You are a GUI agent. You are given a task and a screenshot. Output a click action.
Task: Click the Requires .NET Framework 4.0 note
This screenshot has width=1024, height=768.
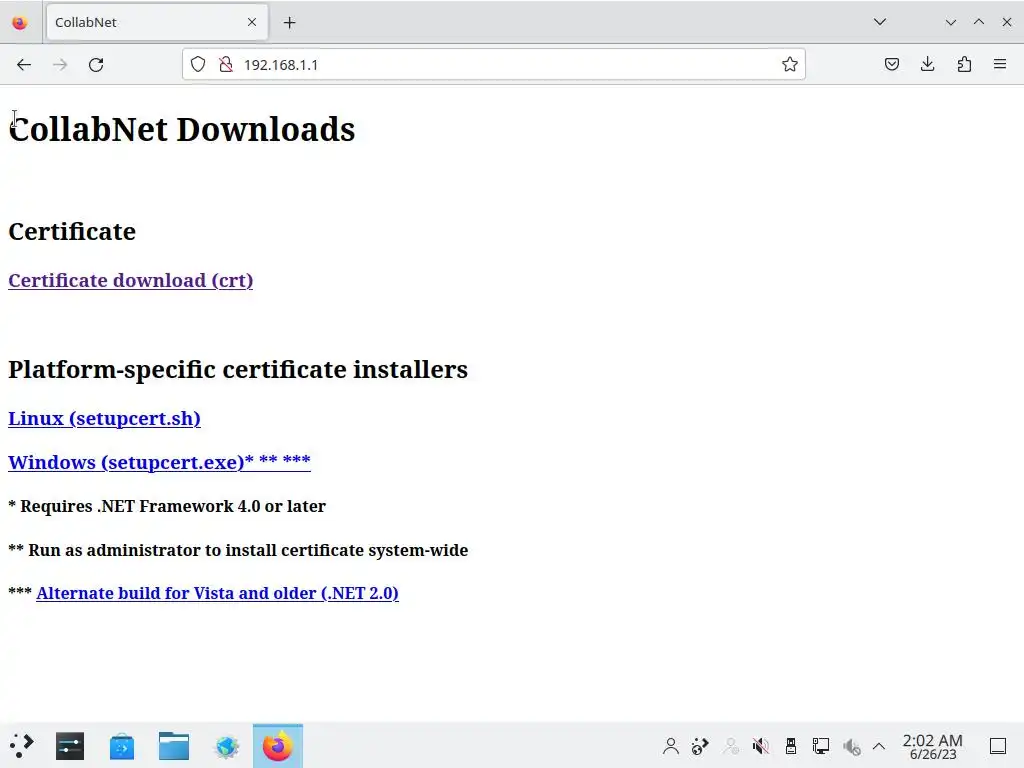tap(167, 506)
